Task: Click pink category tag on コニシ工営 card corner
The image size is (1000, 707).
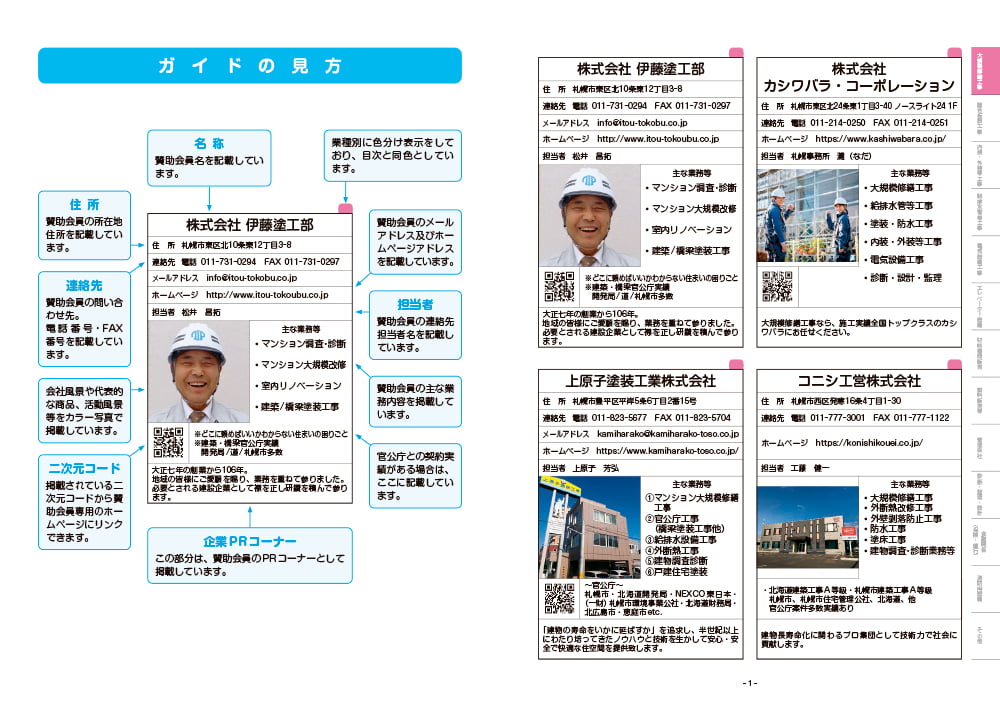Action: 954,365
